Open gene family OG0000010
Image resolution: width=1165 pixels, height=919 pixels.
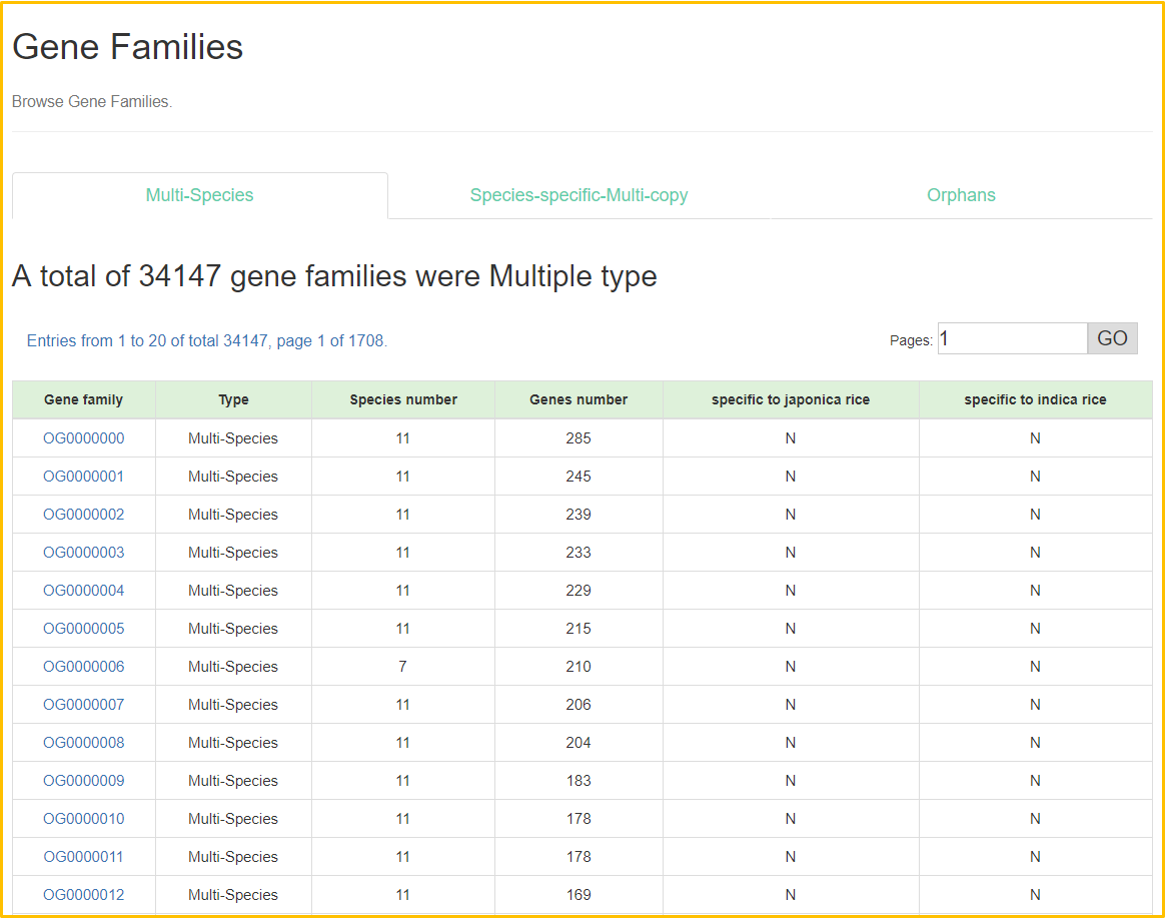click(x=84, y=818)
